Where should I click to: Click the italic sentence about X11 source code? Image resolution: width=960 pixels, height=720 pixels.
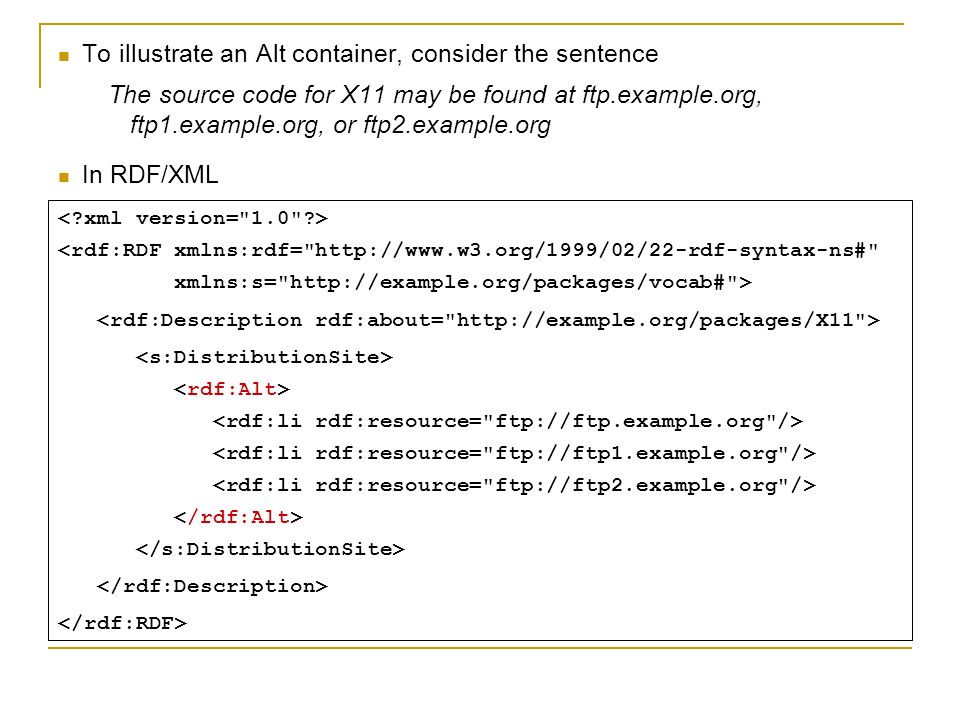tap(435, 110)
